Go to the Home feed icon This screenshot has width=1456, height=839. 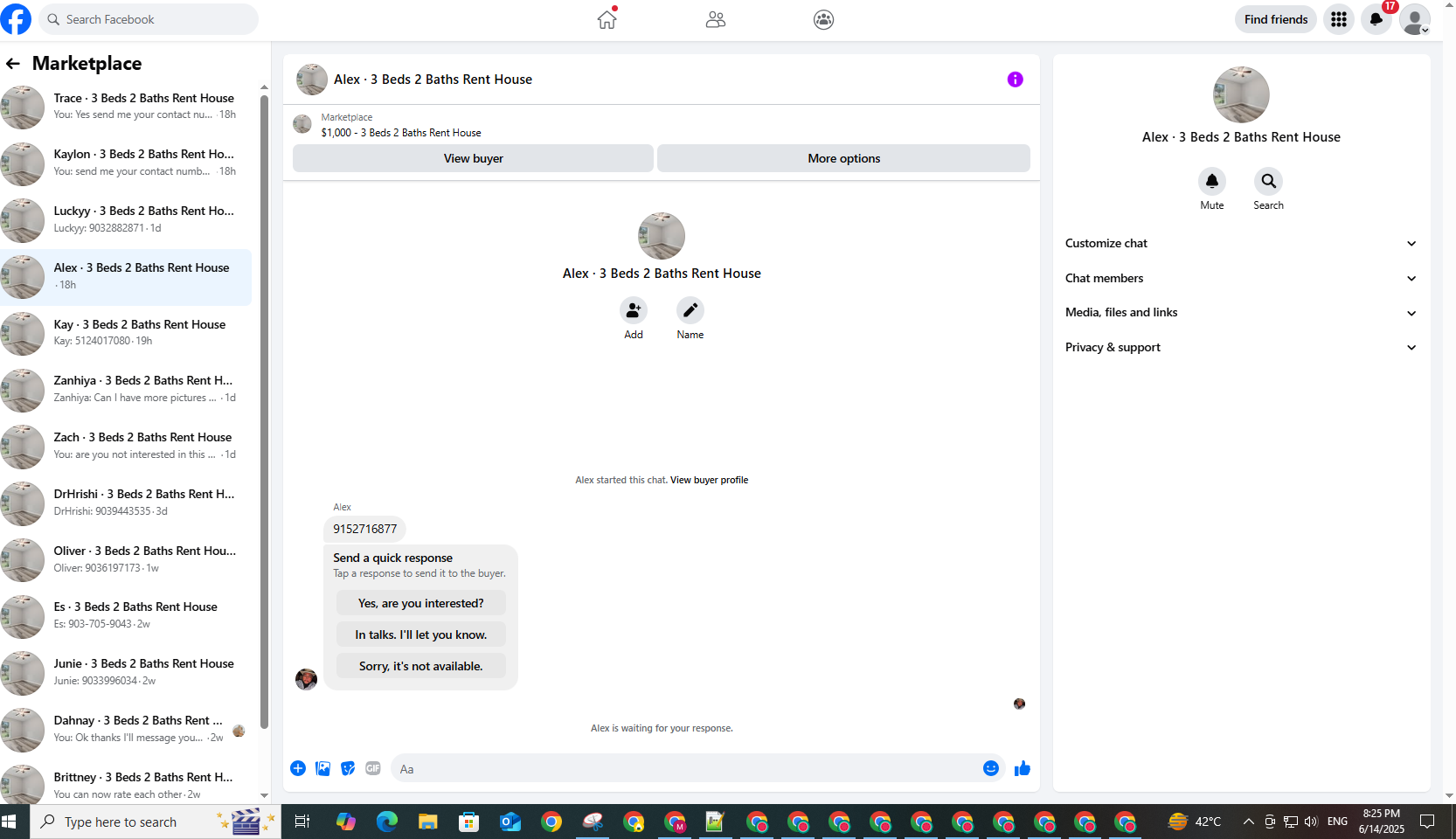(607, 19)
